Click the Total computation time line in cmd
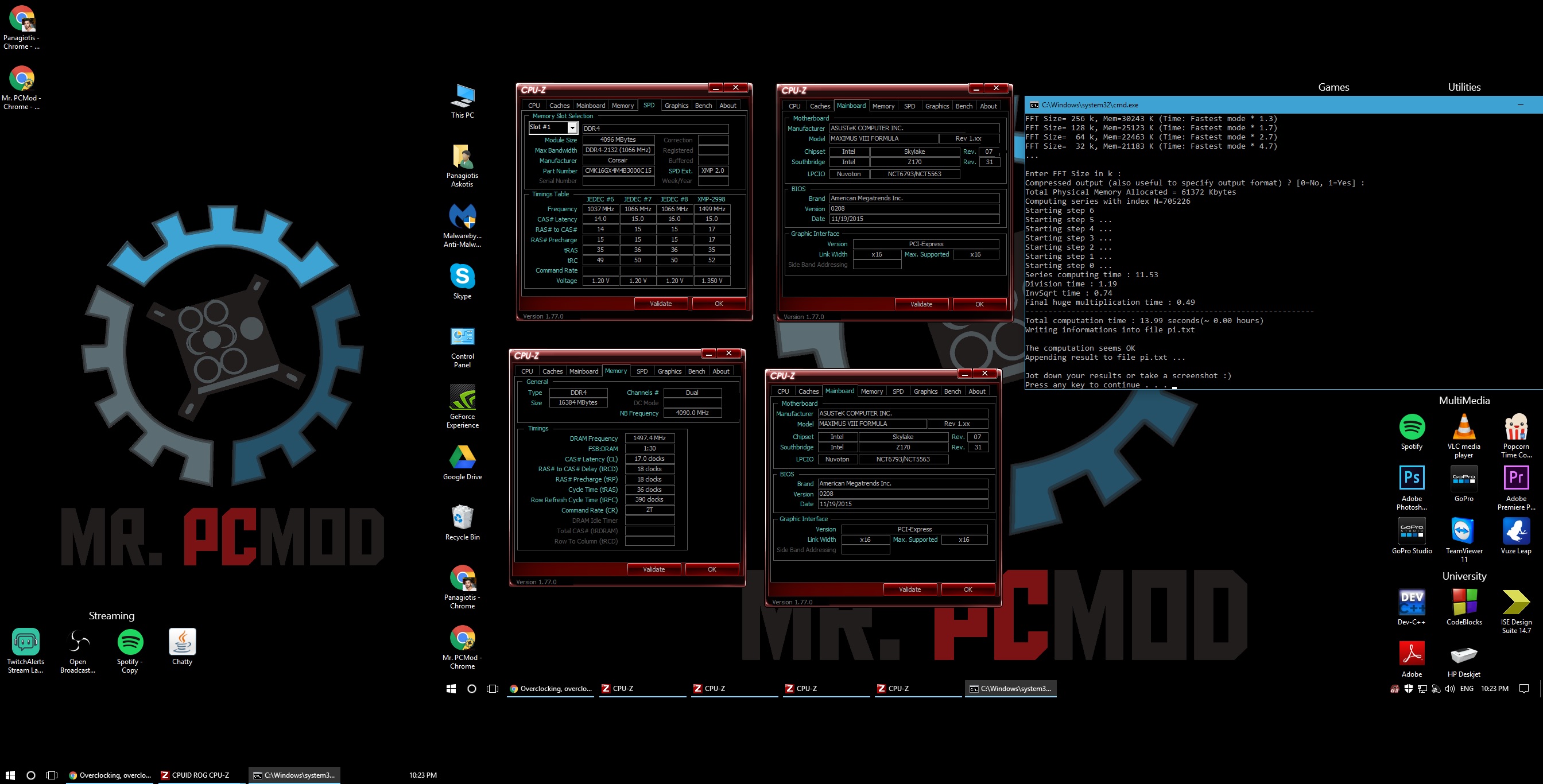 (1144, 320)
